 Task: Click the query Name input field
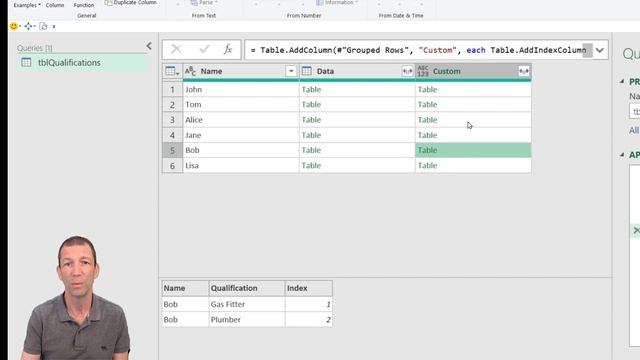(635, 111)
